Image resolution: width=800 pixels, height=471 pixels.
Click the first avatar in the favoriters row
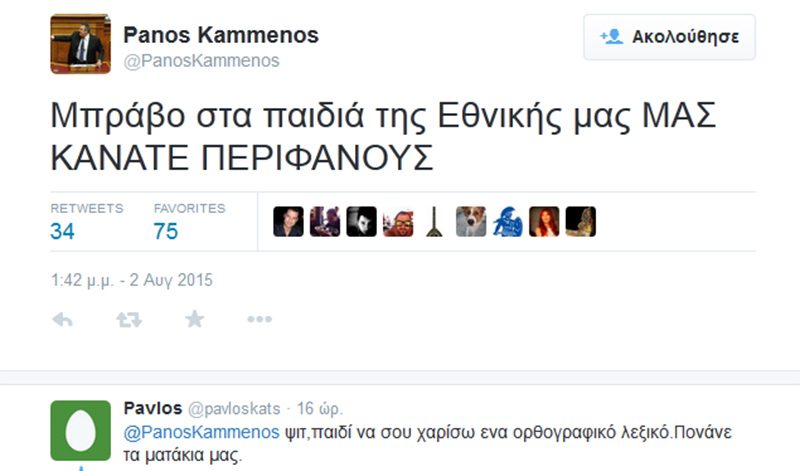(288, 221)
